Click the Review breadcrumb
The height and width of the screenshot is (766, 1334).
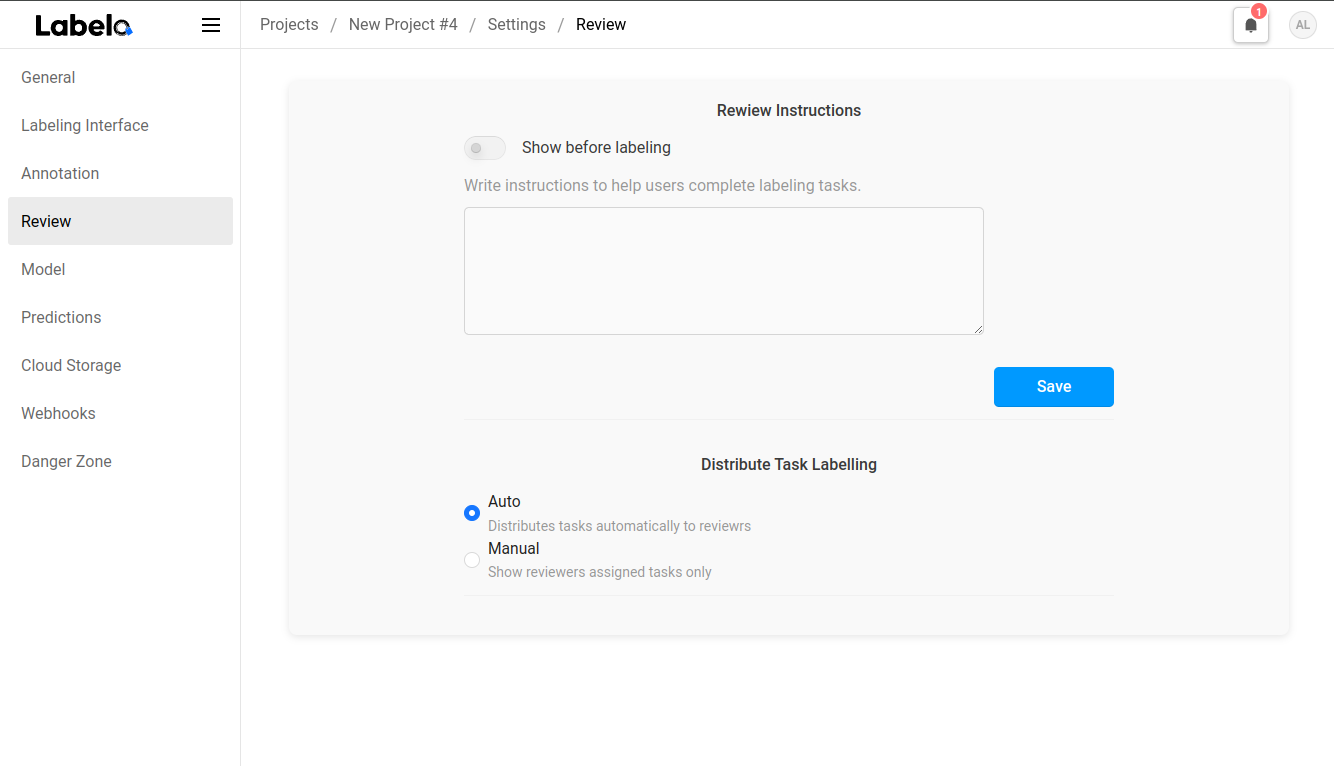601,25
